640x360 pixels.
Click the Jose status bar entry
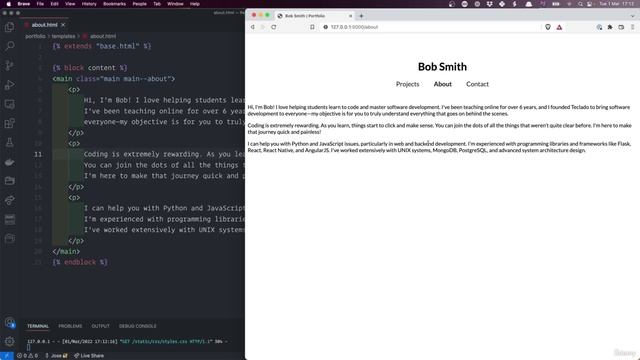click(x=57, y=356)
